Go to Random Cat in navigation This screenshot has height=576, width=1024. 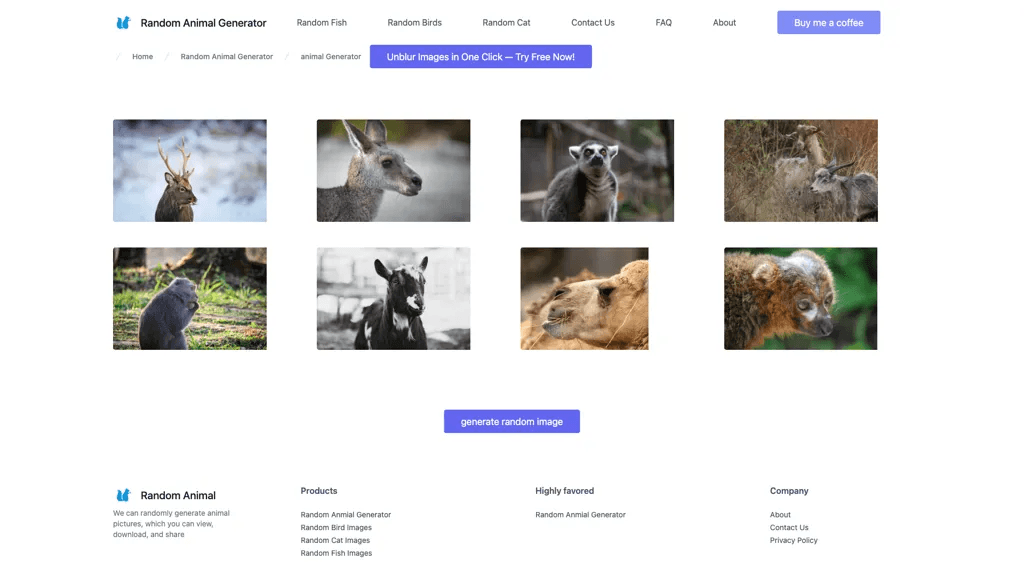(x=506, y=22)
